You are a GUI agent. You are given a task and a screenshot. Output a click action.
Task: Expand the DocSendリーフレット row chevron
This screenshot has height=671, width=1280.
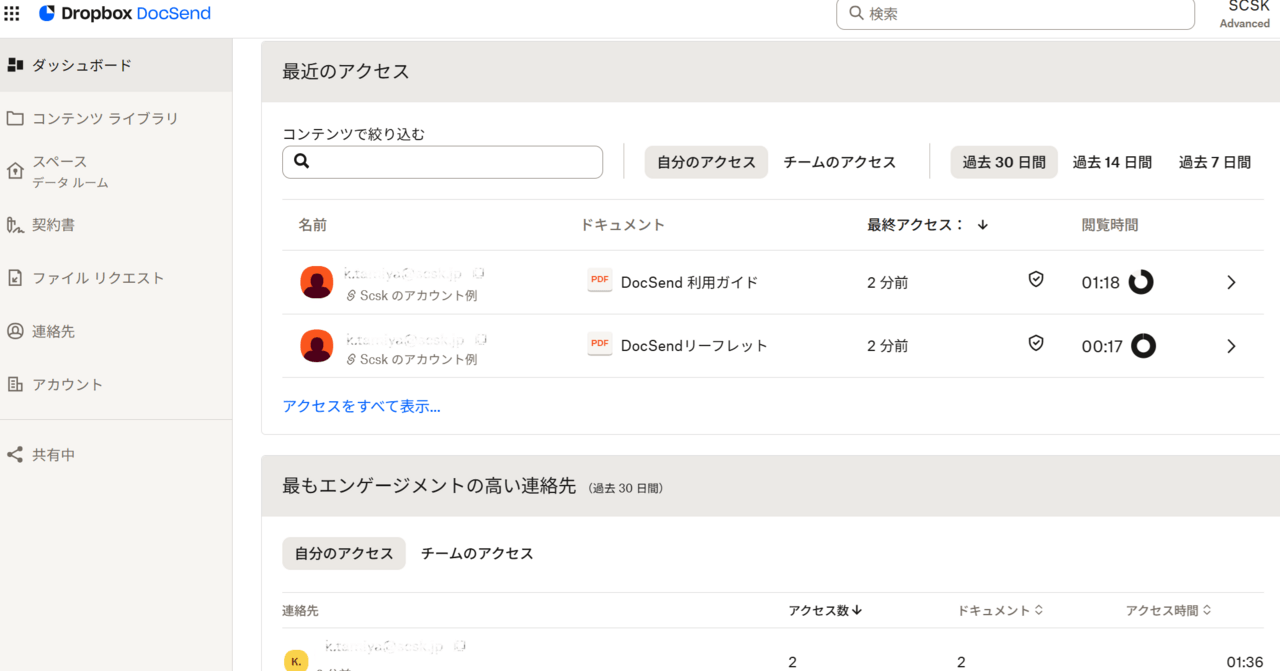point(1231,346)
